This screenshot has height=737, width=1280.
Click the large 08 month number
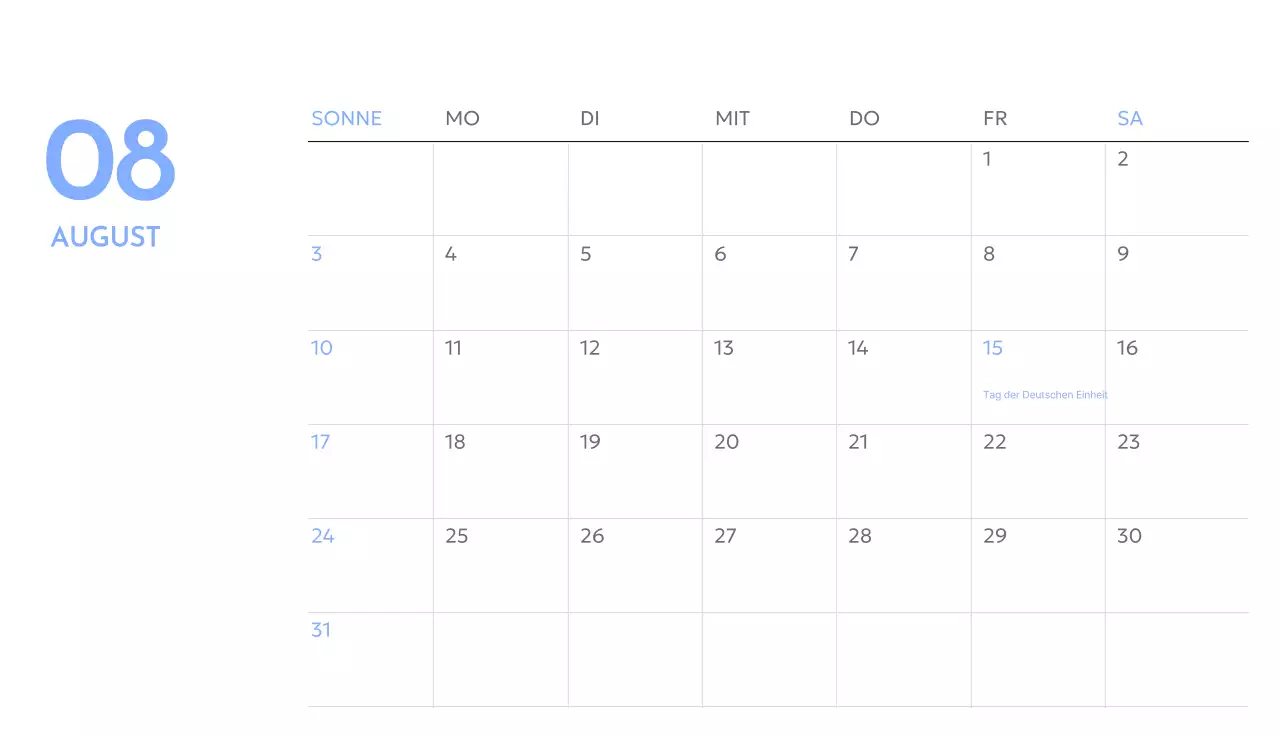pyautogui.click(x=110, y=161)
